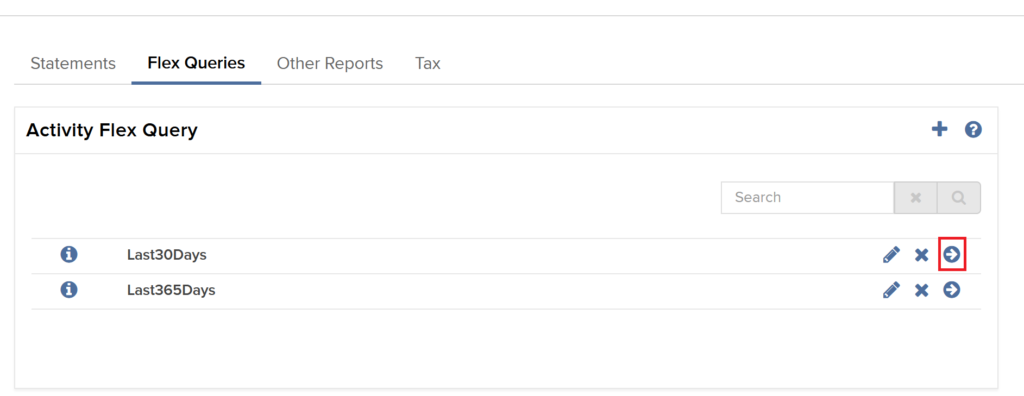Edit the Last365Days query with pencil icon
The height and width of the screenshot is (396, 1024).
(891, 290)
